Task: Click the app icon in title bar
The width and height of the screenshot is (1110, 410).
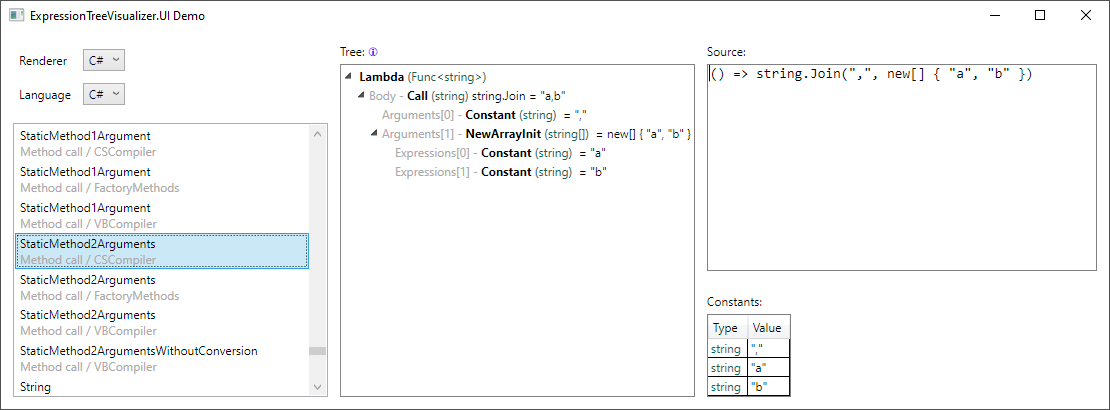Action: tap(16, 15)
